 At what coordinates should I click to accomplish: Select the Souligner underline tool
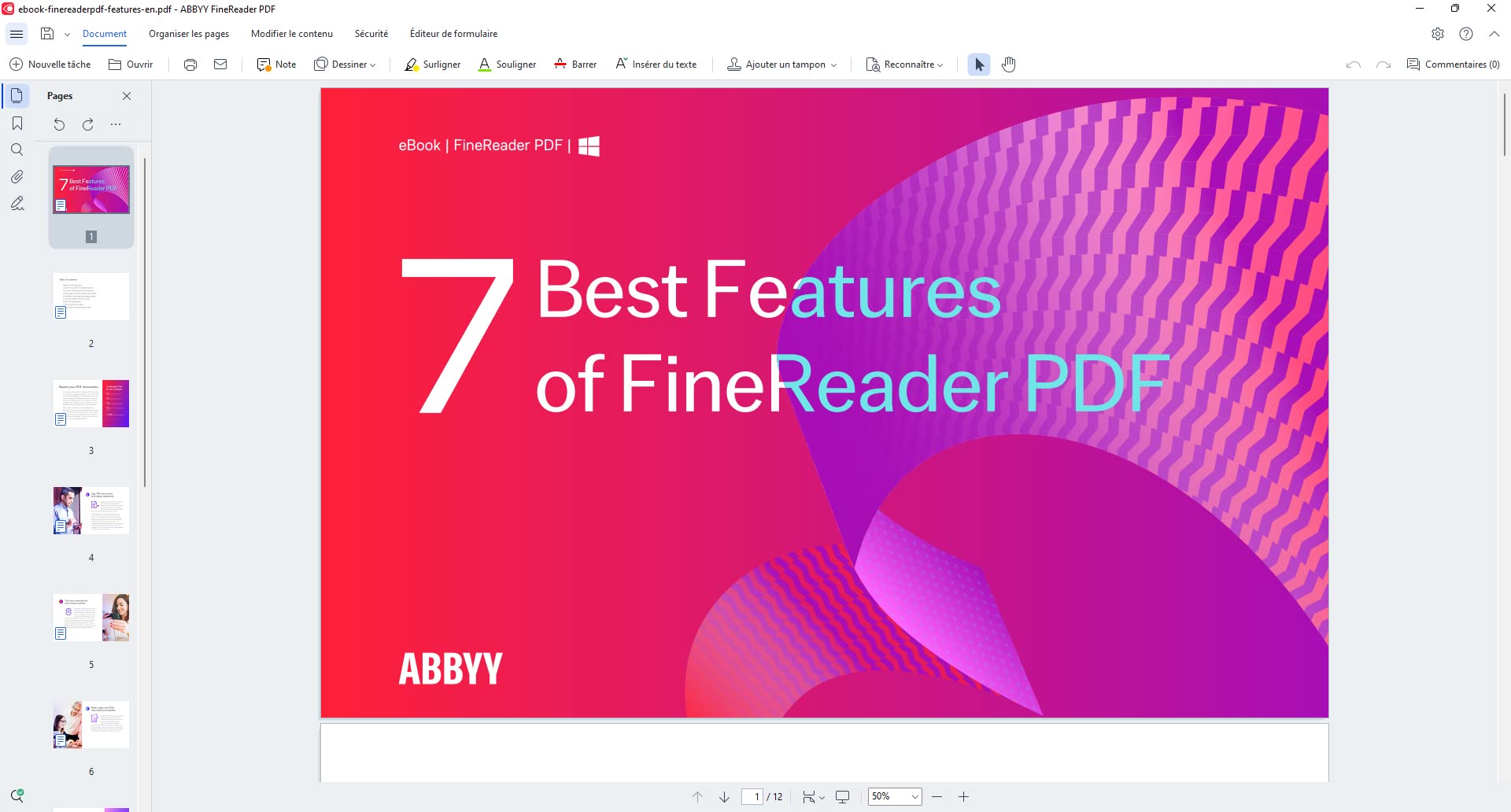pos(507,65)
